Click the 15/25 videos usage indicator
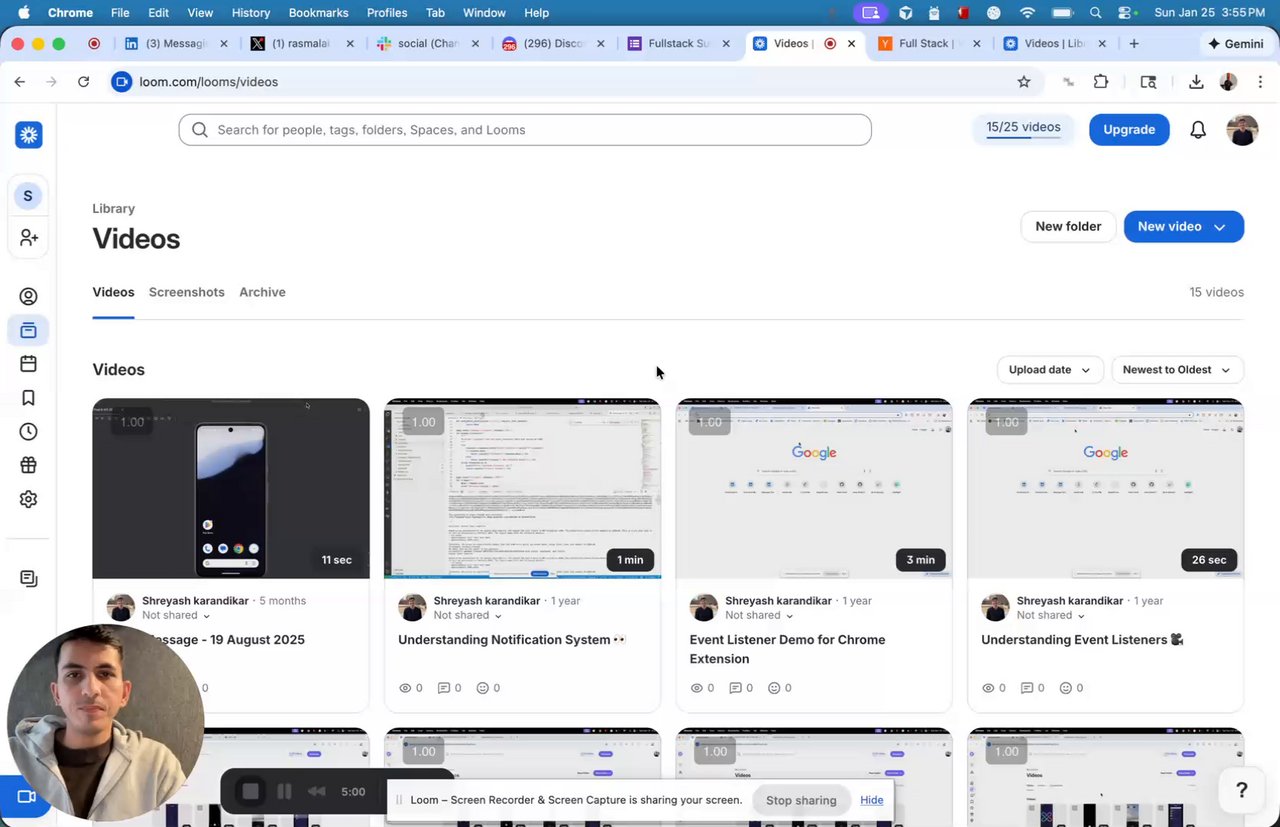The image size is (1280, 827). click(x=1023, y=129)
